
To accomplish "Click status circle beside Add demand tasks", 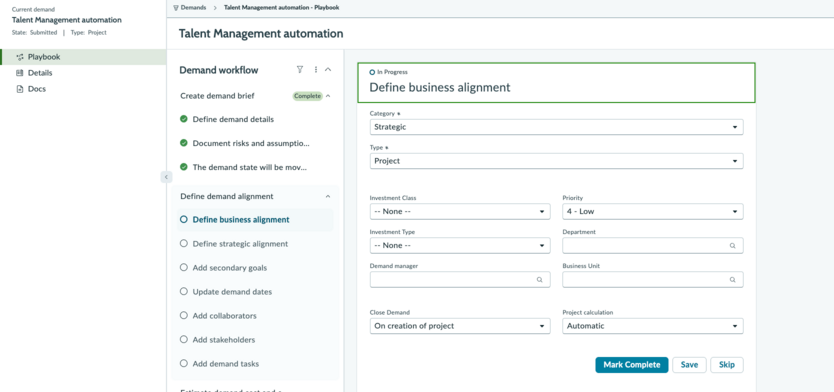I will click(184, 363).
